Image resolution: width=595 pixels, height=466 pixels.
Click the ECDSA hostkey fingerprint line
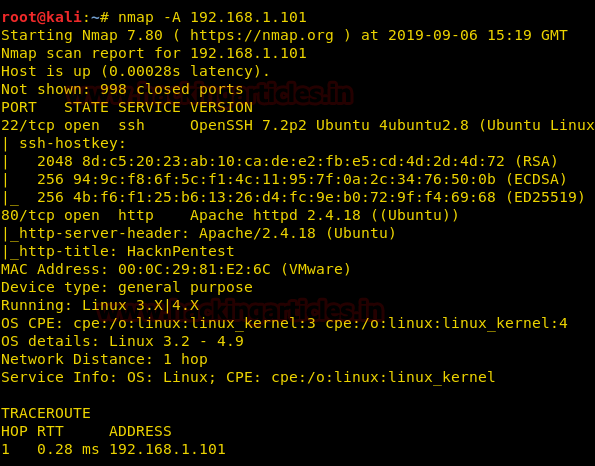(302, 179)
